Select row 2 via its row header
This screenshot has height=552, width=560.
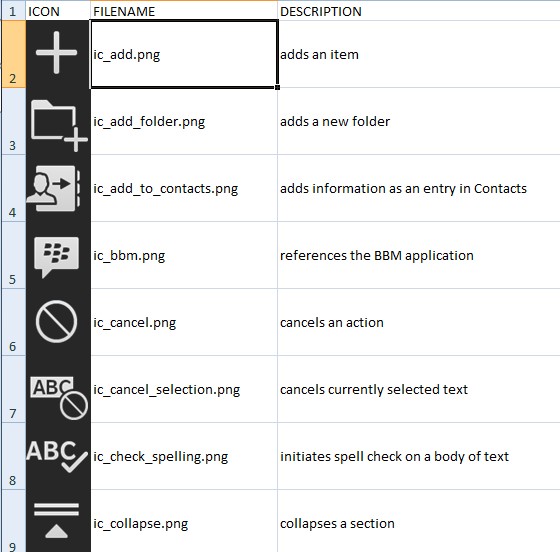13,54
